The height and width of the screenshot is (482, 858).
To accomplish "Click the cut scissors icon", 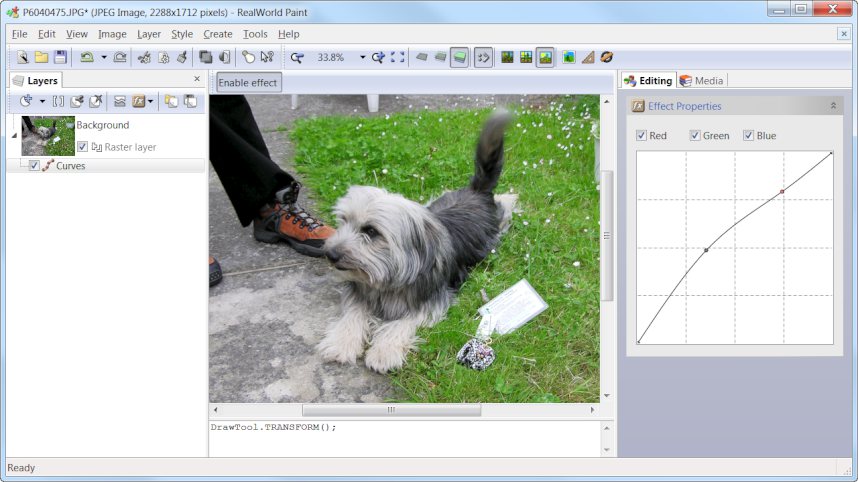I will (x=144, y=57).
